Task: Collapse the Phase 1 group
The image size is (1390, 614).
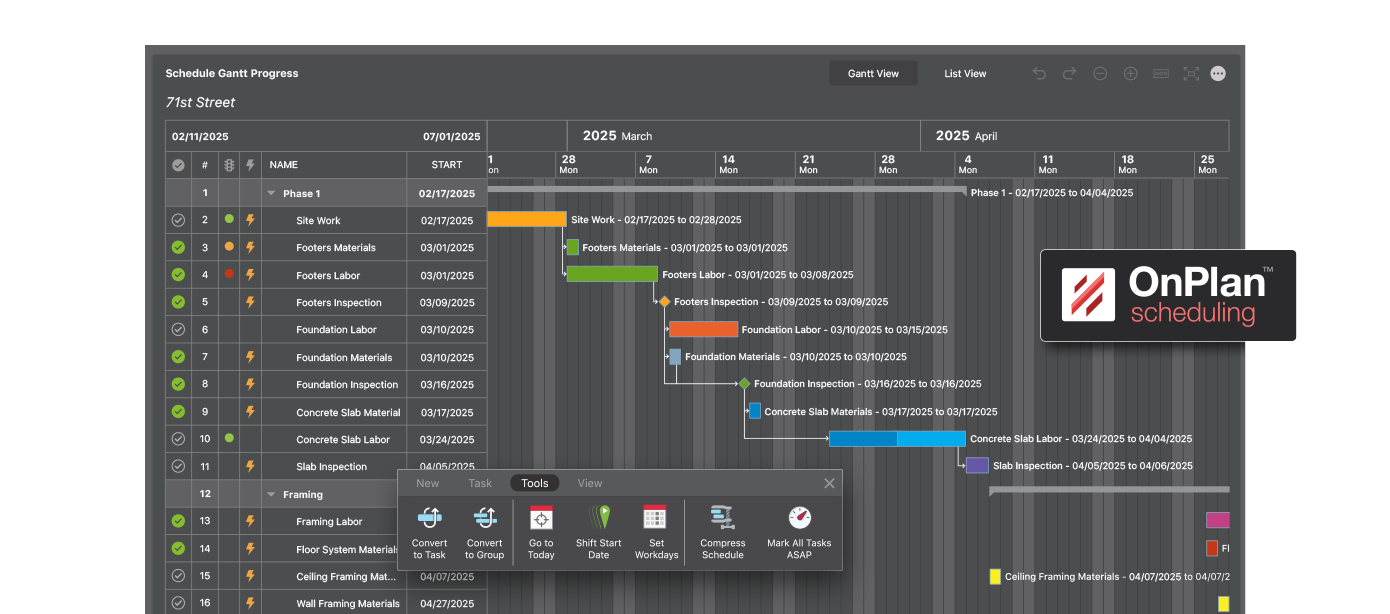Action: pyautogui.click(x=271, y=194)
